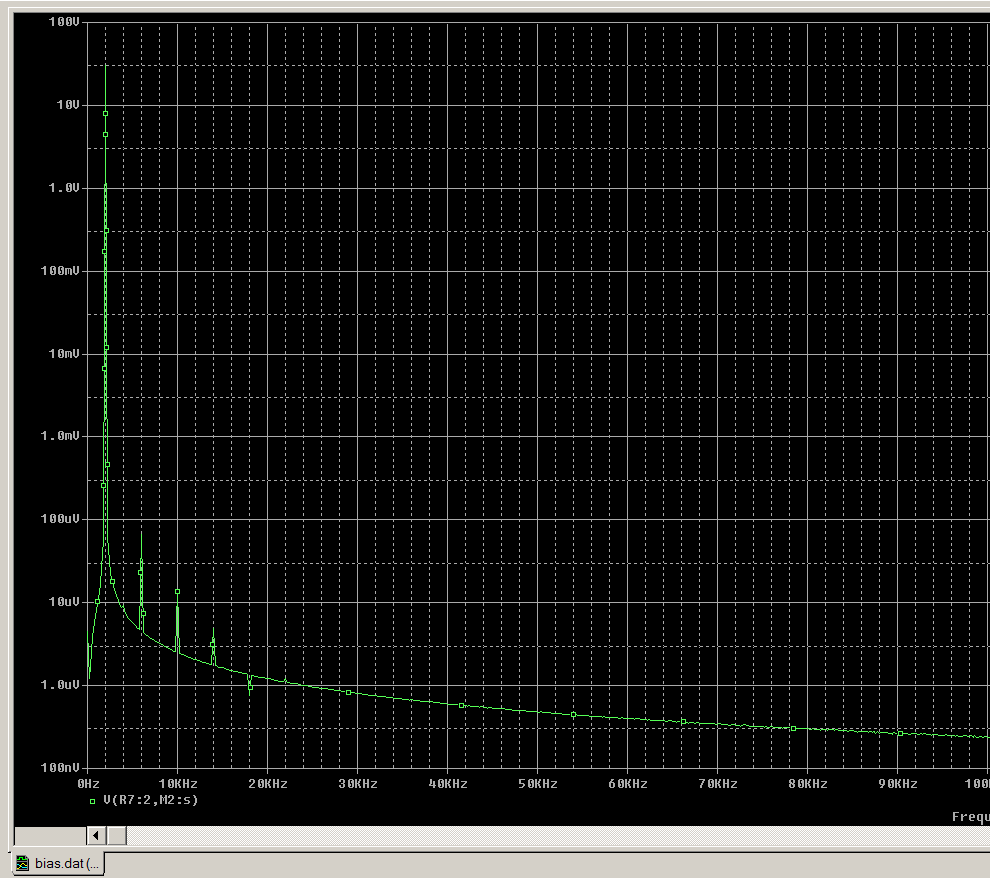Image resolution: width=990 pixels, height=878 pixels.
Task: Click the 0Hz X-axis label
Action: pyautogui.click(x=88, y=784)
